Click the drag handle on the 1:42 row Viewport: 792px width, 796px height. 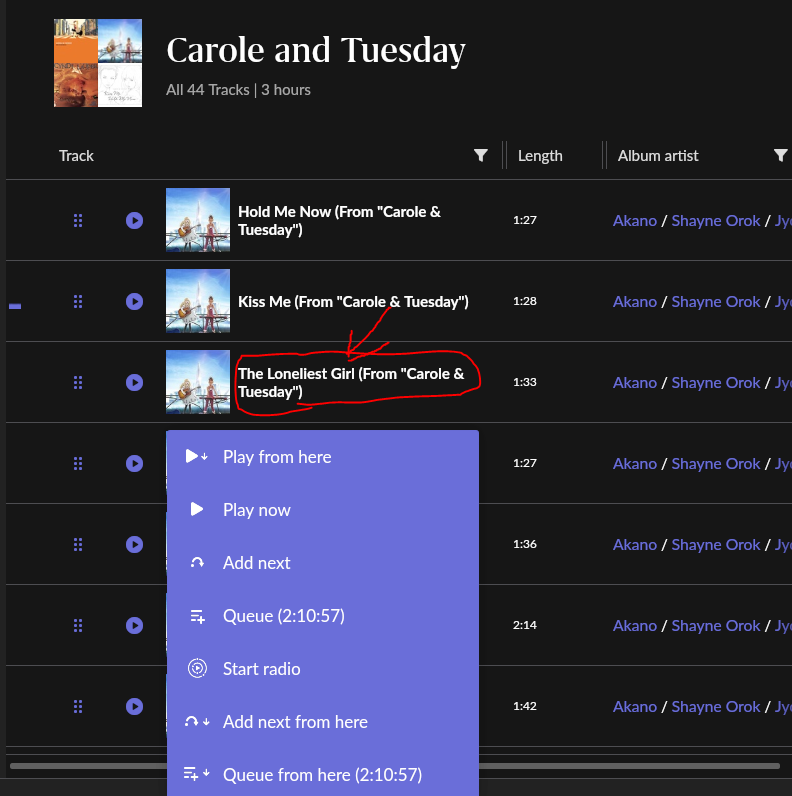point(78,707)
